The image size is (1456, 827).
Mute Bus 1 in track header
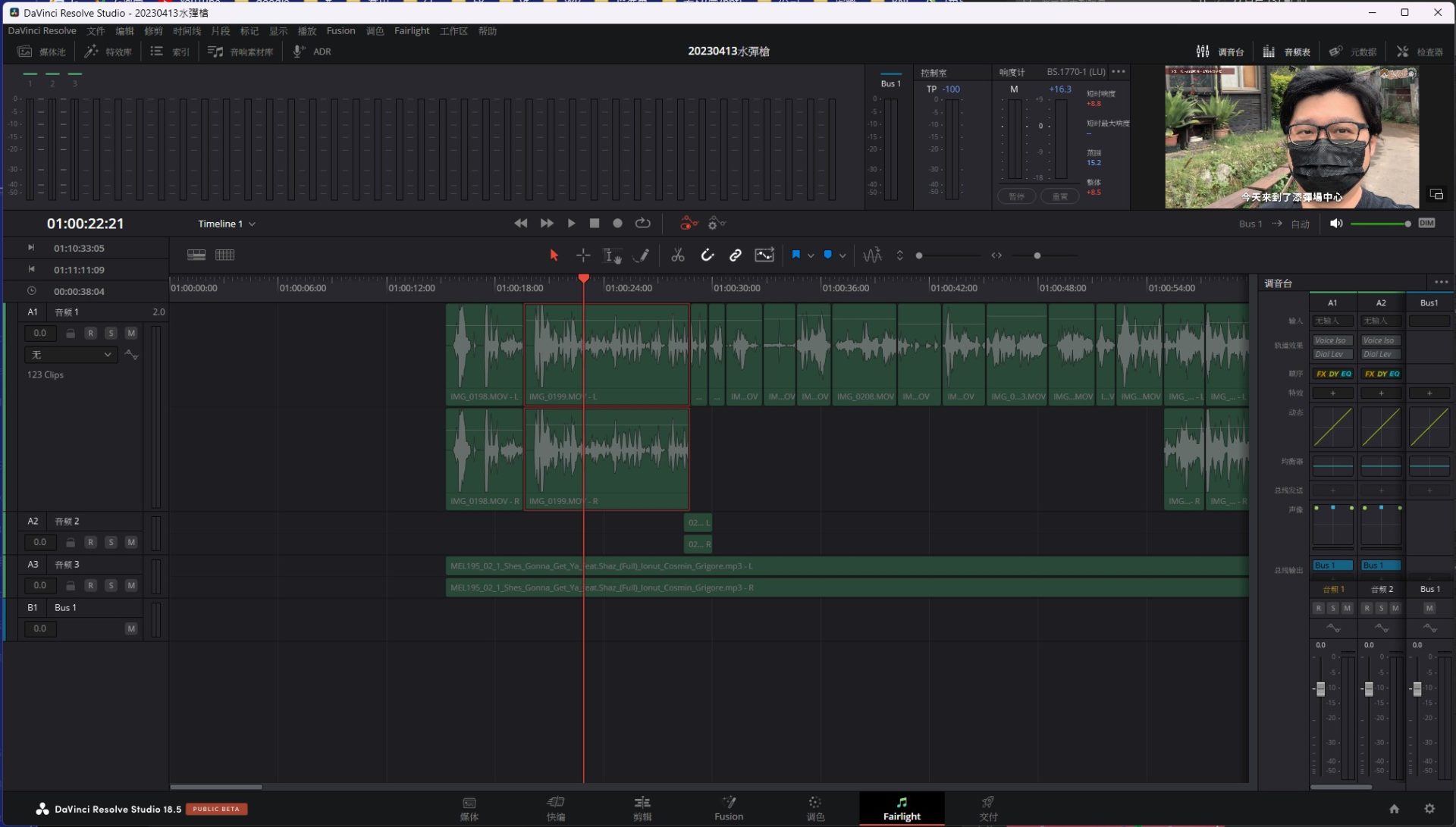(131, 628)
